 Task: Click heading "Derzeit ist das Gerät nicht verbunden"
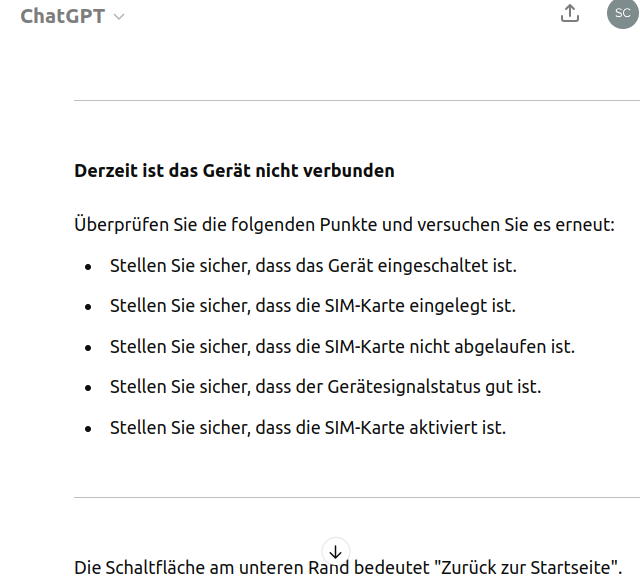(x=234, y=171)
